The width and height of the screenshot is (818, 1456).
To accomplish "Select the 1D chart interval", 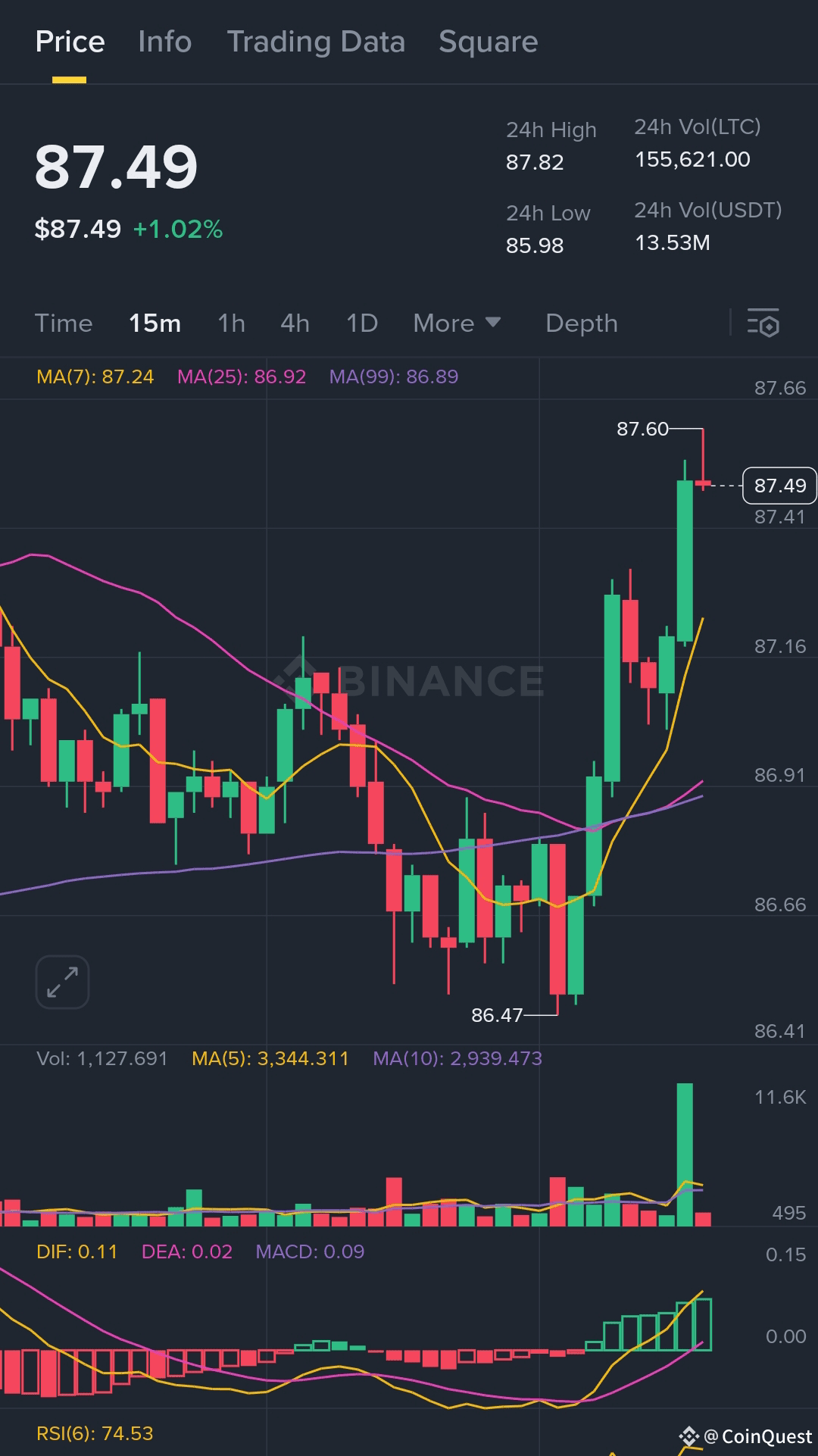I will click(362, 323).
